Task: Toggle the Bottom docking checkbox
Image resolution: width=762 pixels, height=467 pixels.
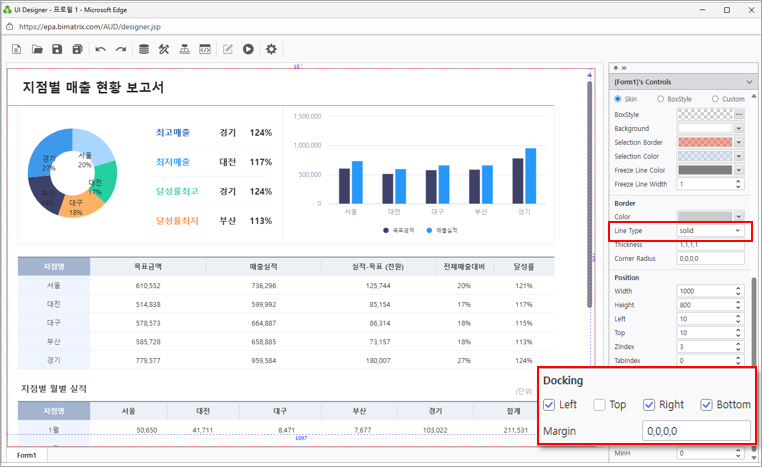Action: click(707, 405)
